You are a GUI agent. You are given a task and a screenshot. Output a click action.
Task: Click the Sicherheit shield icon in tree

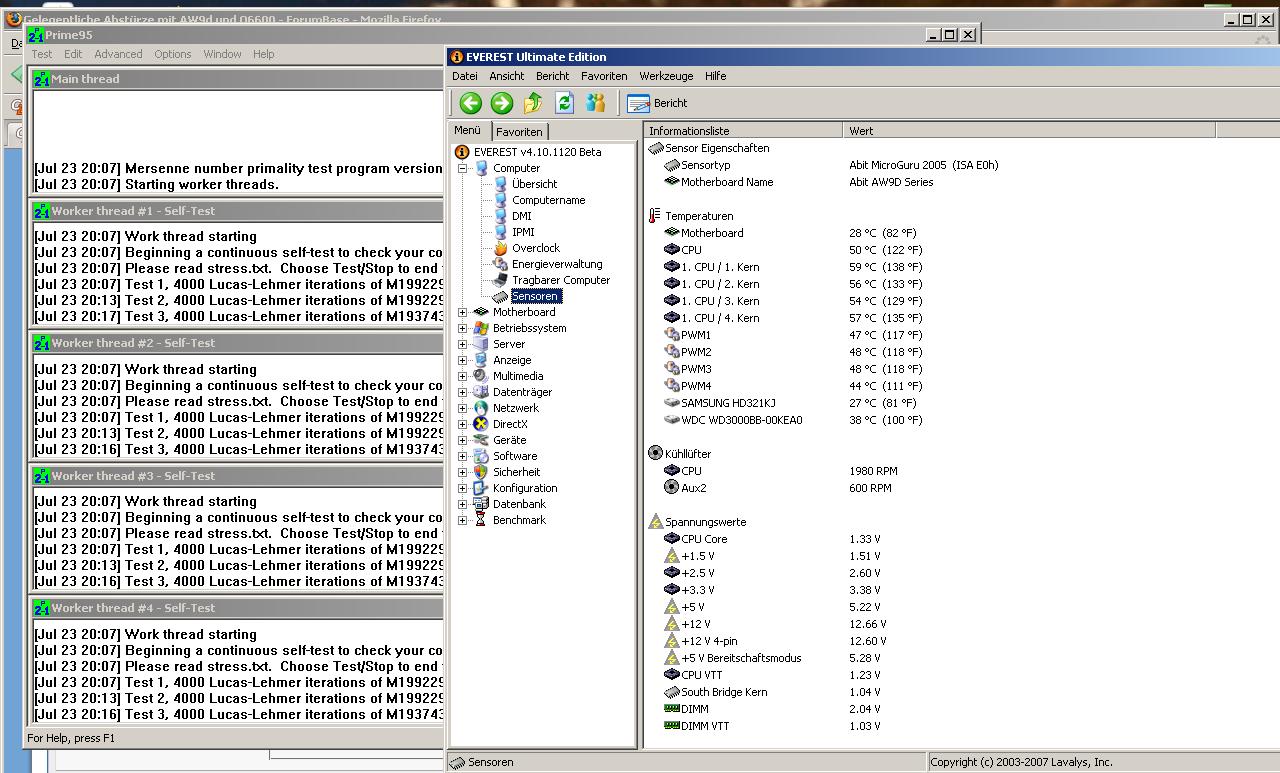click(x=481, y=472)
